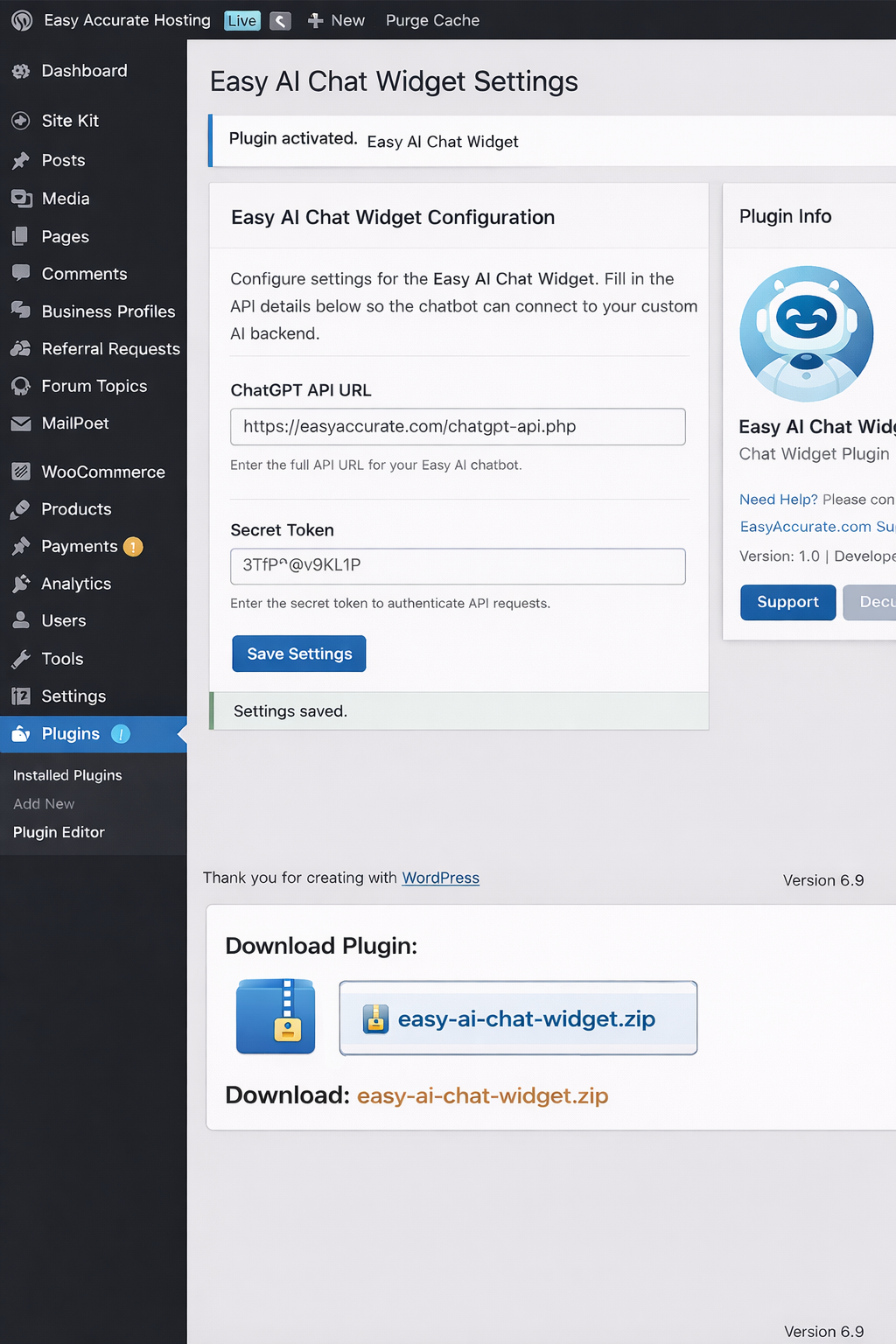The height and width of the screenshot is (1344, 896).
Task: Click the Products icon
Action: pos(21,509)
